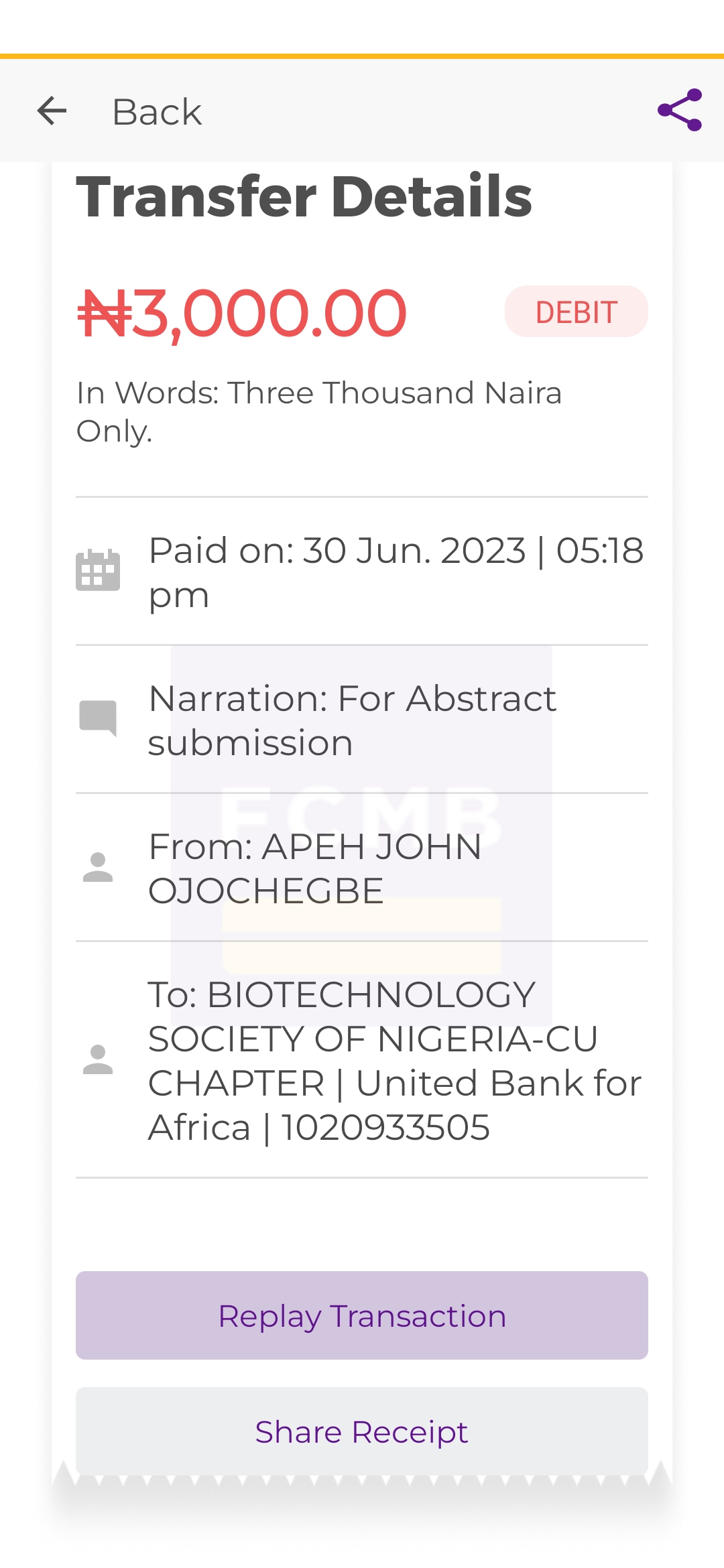Tap the back arrow icon
Image resolution: width=724 pixels, height=1568 pixels.
click(x=52, y=111)
